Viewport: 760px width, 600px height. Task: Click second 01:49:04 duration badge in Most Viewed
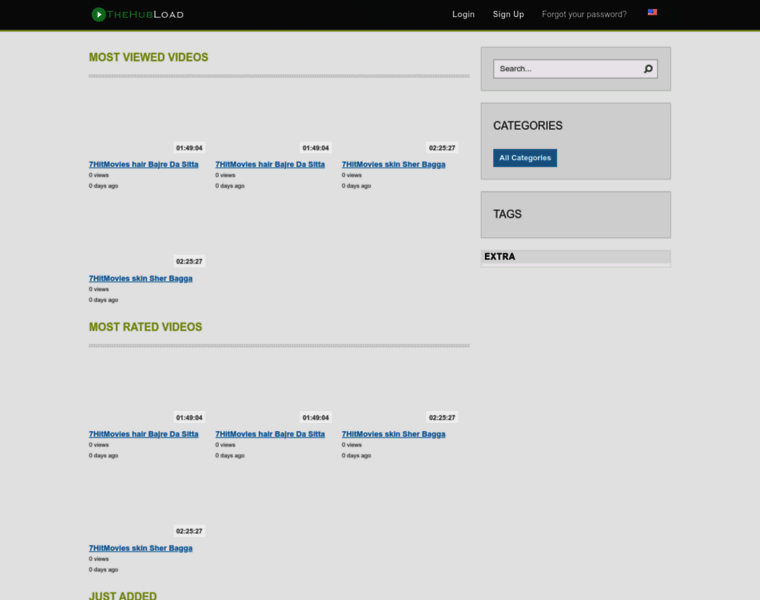point(316,148)
